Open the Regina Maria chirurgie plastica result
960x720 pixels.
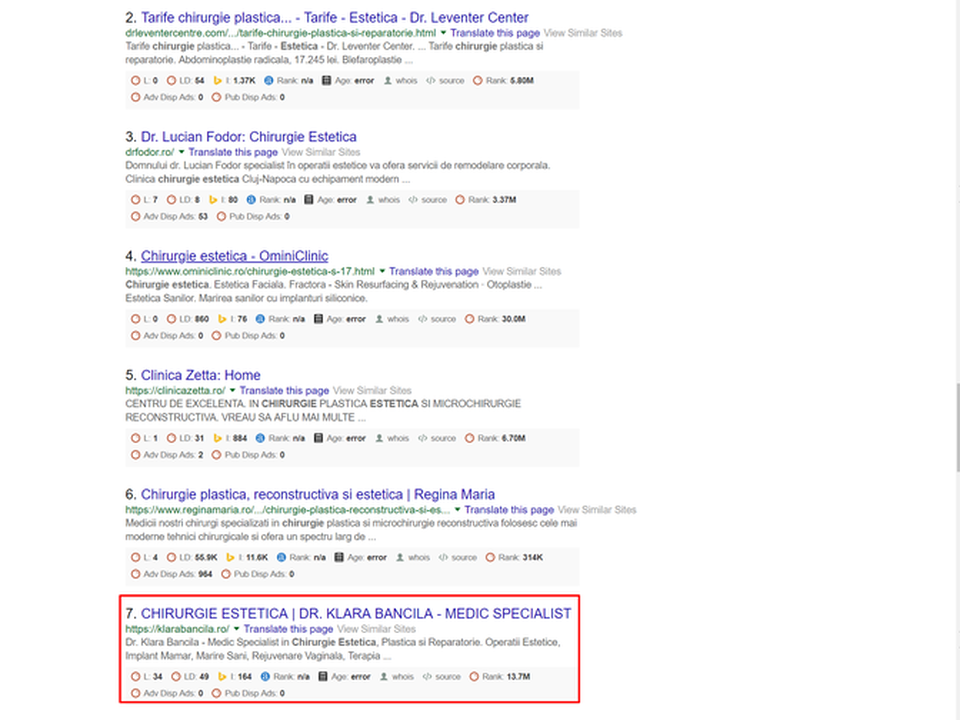pos(318,494)
